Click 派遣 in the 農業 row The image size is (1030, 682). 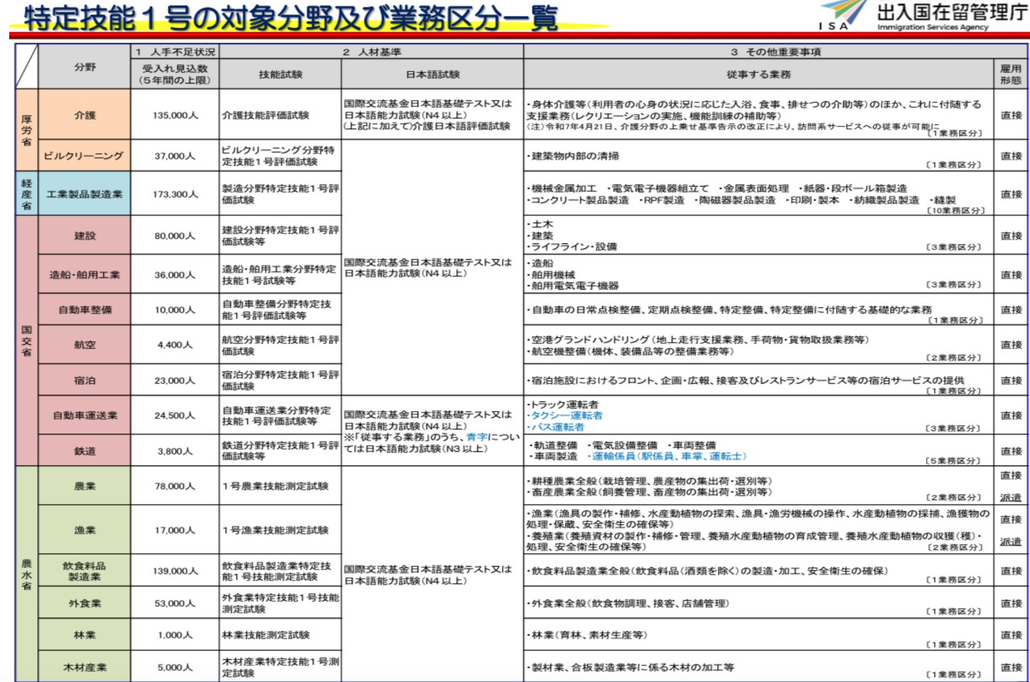coord(1010,497)
